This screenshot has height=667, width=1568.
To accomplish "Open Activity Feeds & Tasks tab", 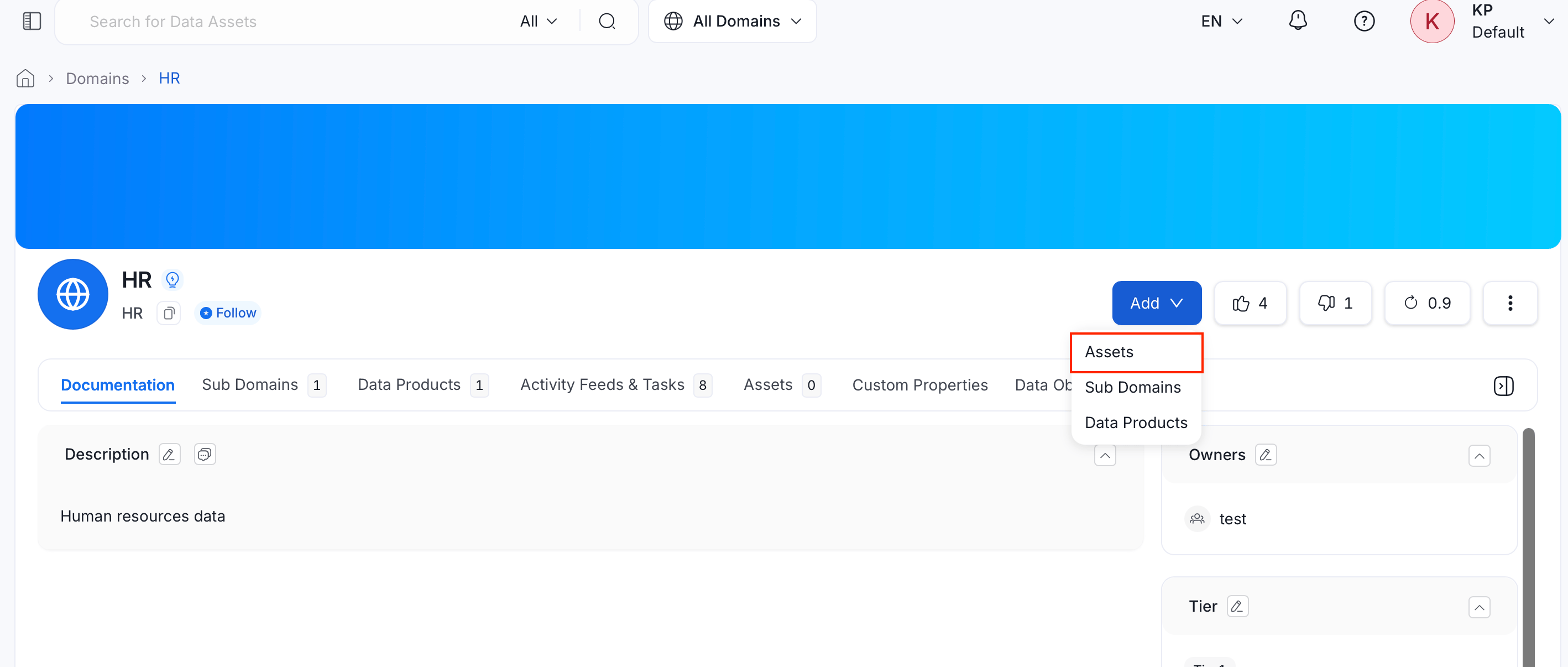I will click(x=615, y=385).
